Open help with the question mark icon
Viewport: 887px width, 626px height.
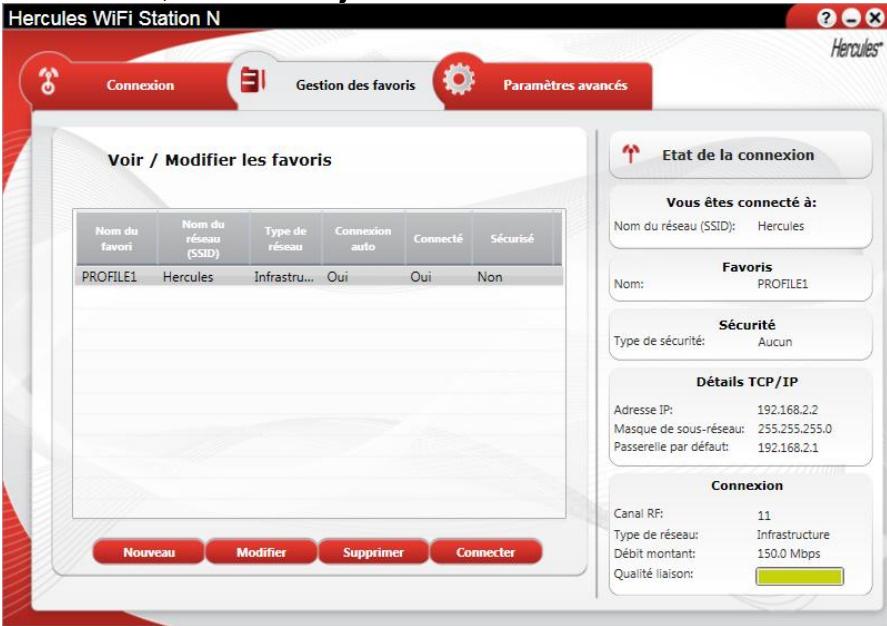coord(826,18)
